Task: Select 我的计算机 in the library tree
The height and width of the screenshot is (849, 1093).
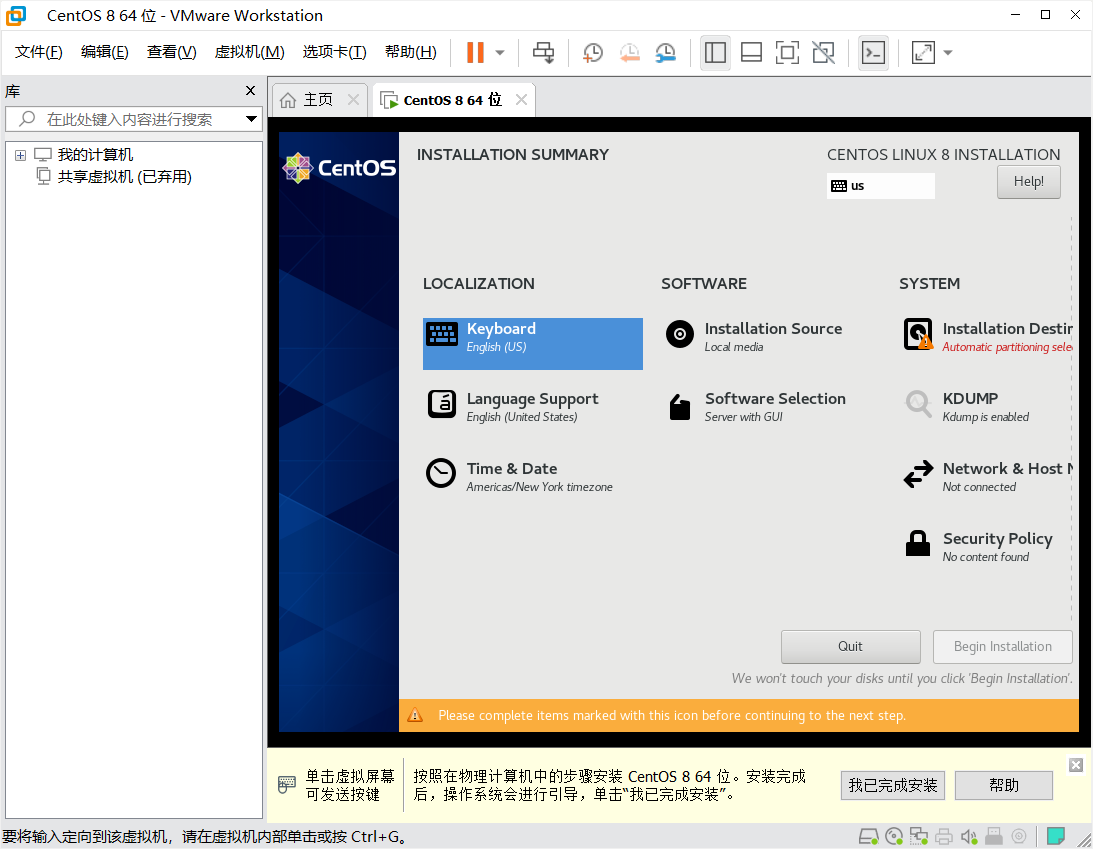Action: (95, 155)
